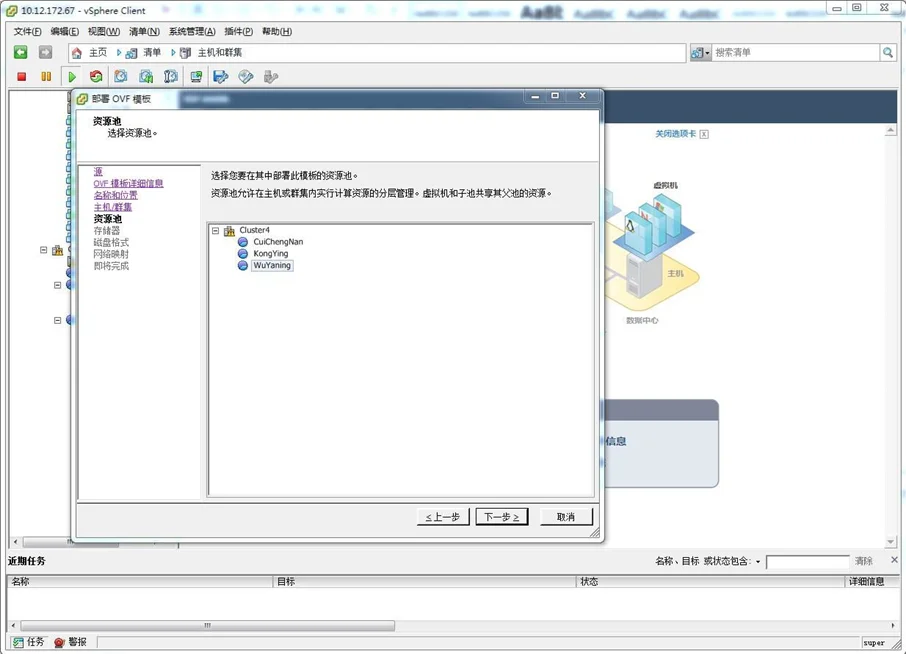The width and height of the screenshot is (906, 654).
Task: Click the green back navigation arrow
Action: (x=21, y=53)
